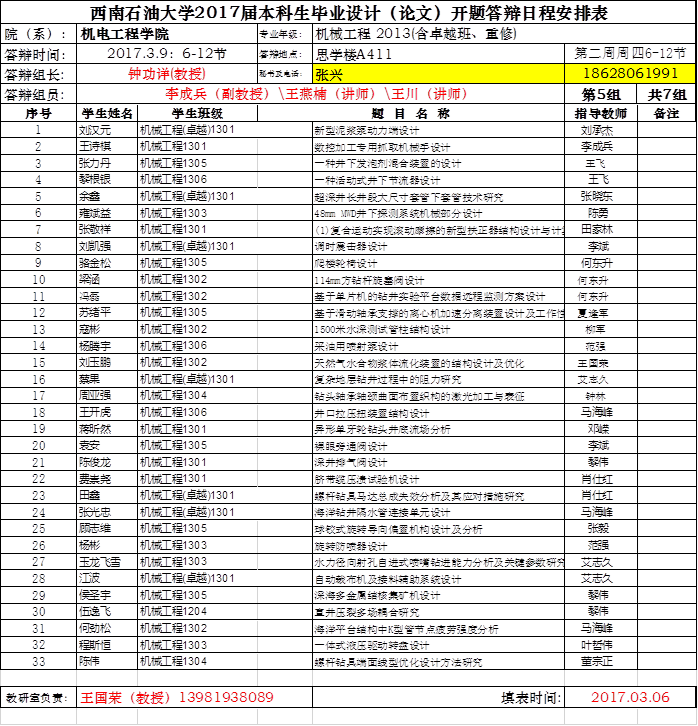
Task: Click row number 33 cell
Action: pos(38,661)
